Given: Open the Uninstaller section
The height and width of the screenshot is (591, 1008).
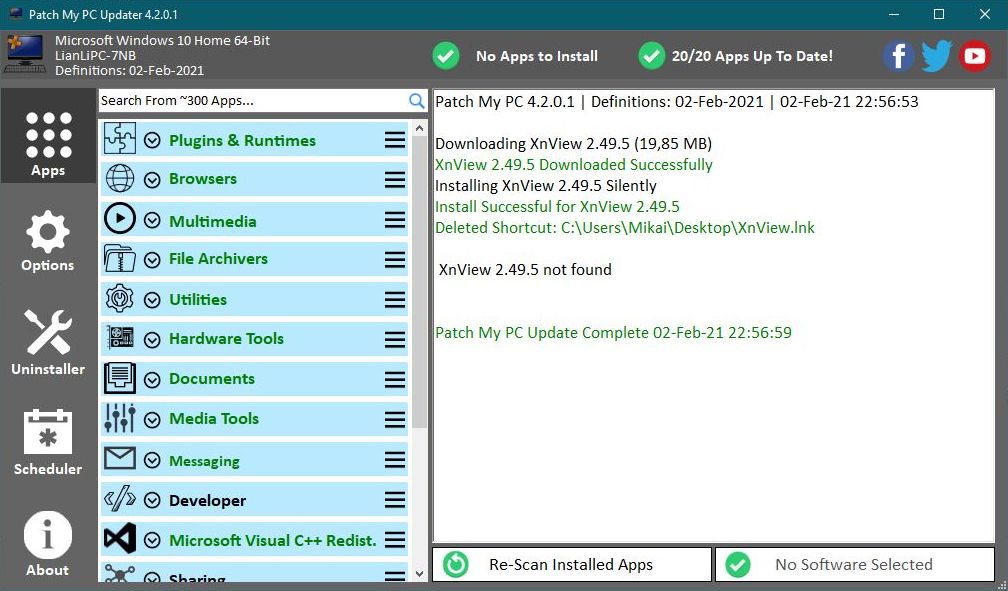Looking at the screenshot, I should (x=48, y=341).
